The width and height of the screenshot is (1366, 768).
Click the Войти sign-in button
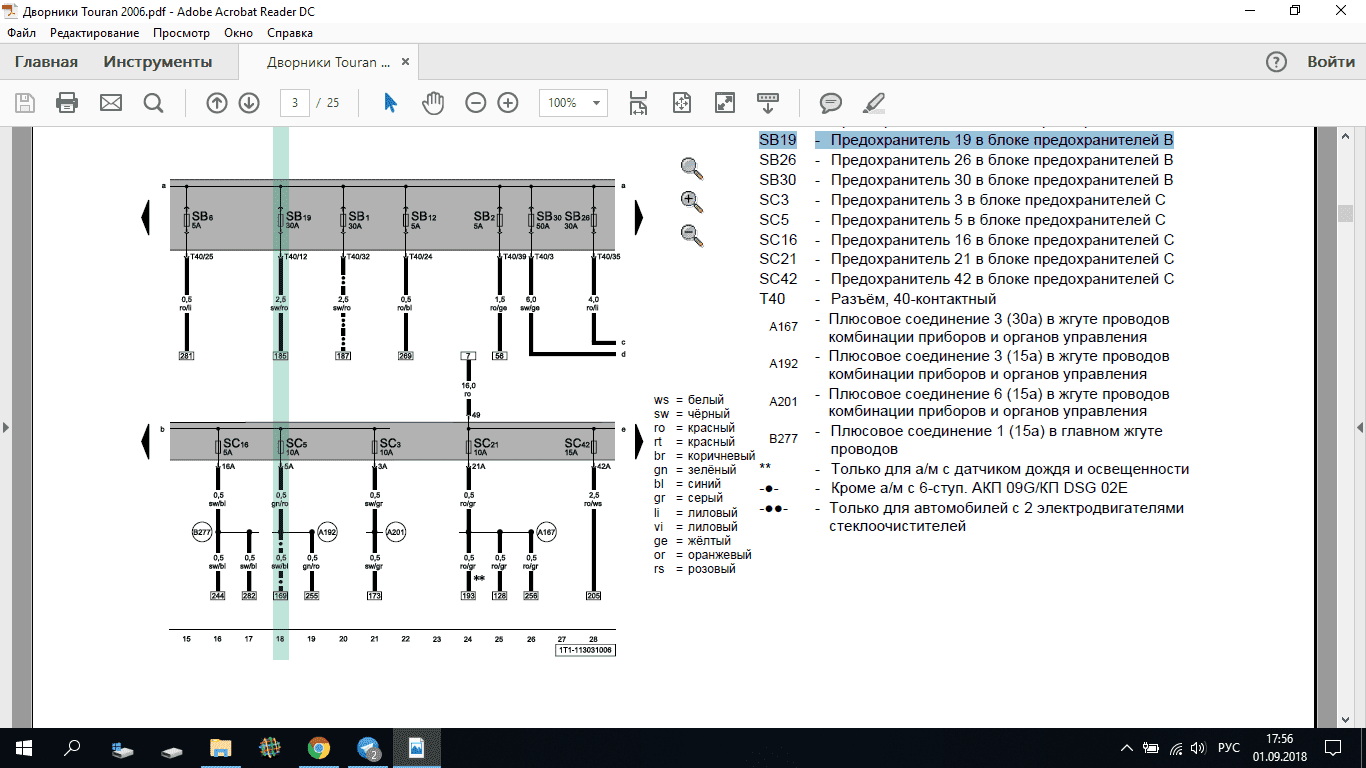pos(1331,62)
